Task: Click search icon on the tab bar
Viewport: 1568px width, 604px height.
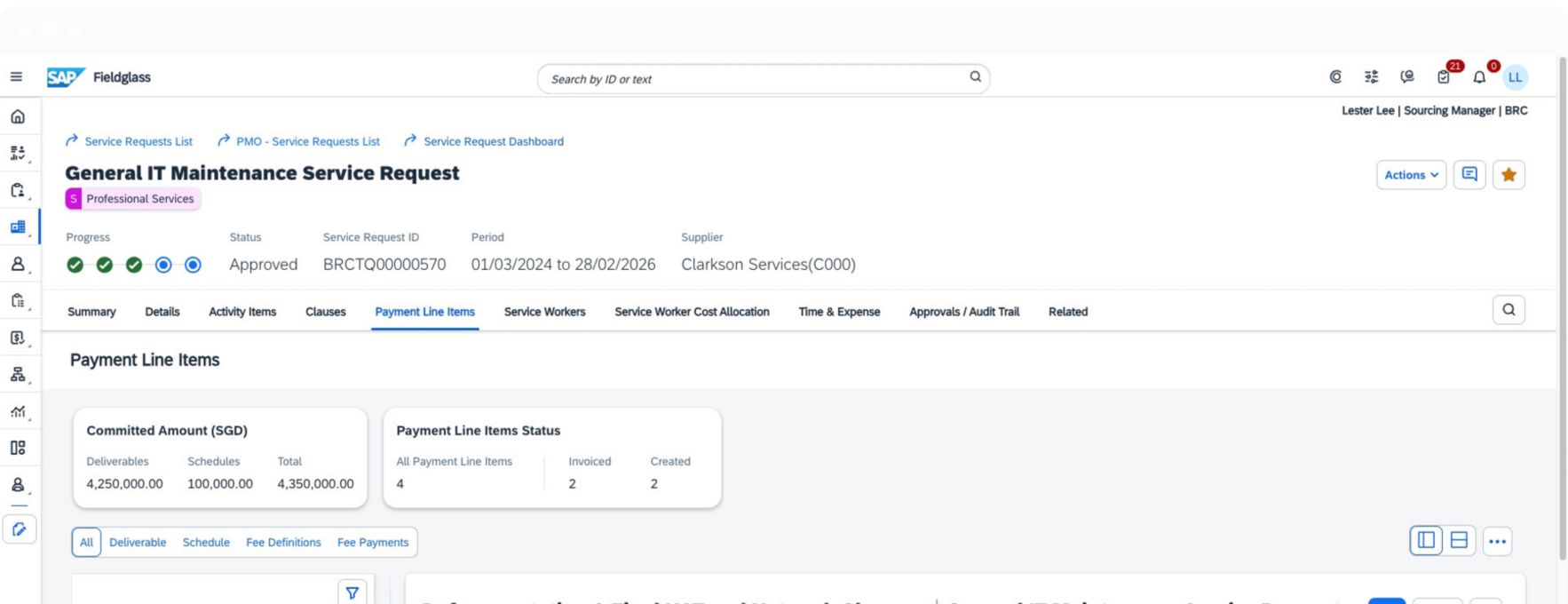Action: [x=1509, y=310]
